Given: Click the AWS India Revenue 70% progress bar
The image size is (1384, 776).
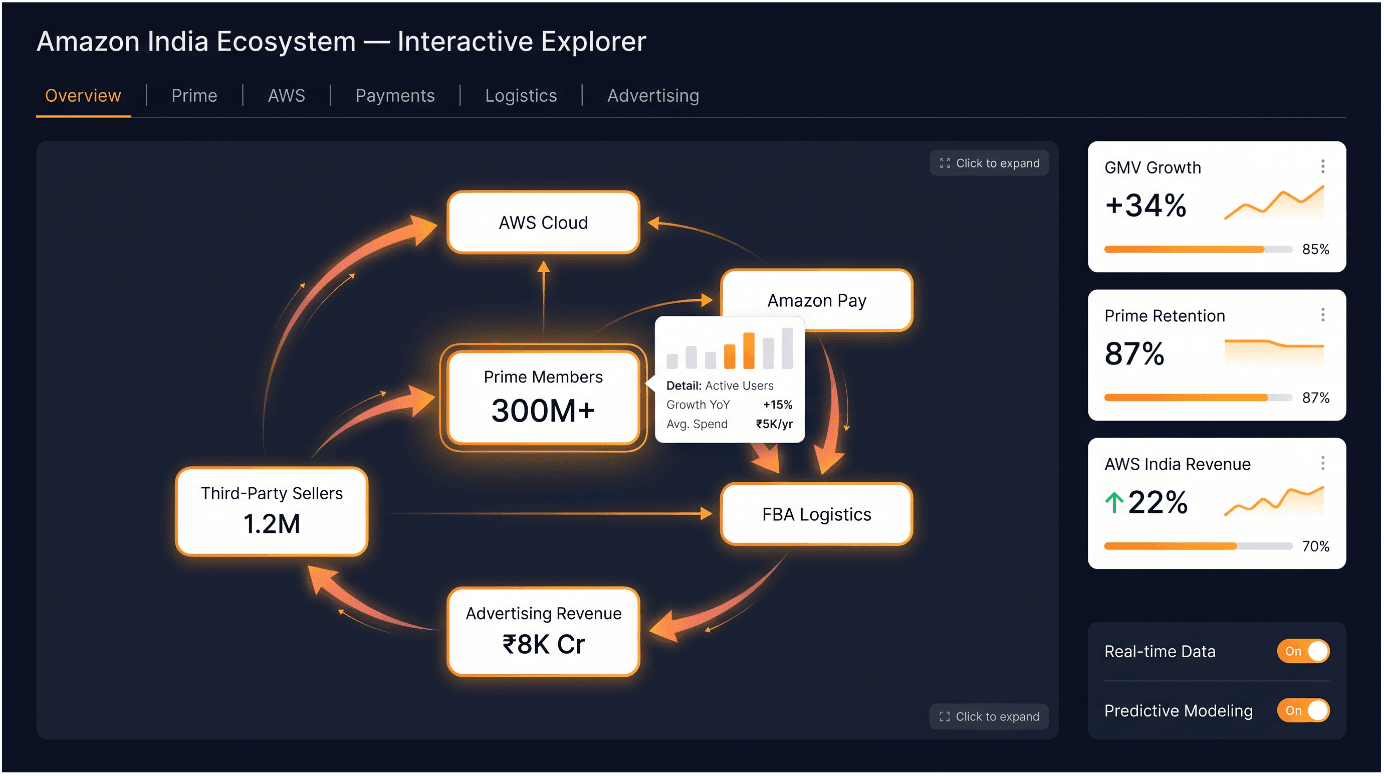Looking at the screenshot, I should (1198, 546).
